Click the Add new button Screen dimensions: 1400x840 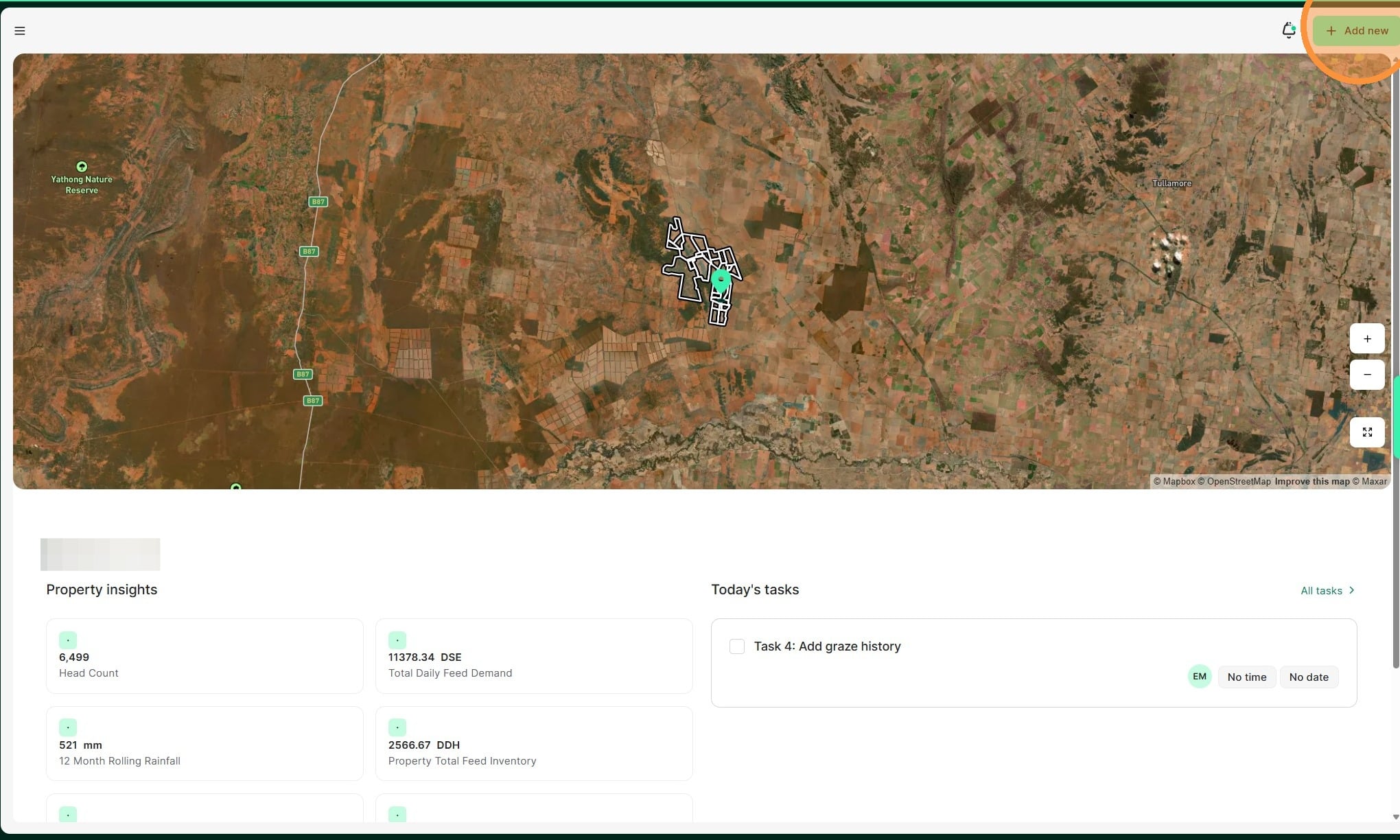1357,31
